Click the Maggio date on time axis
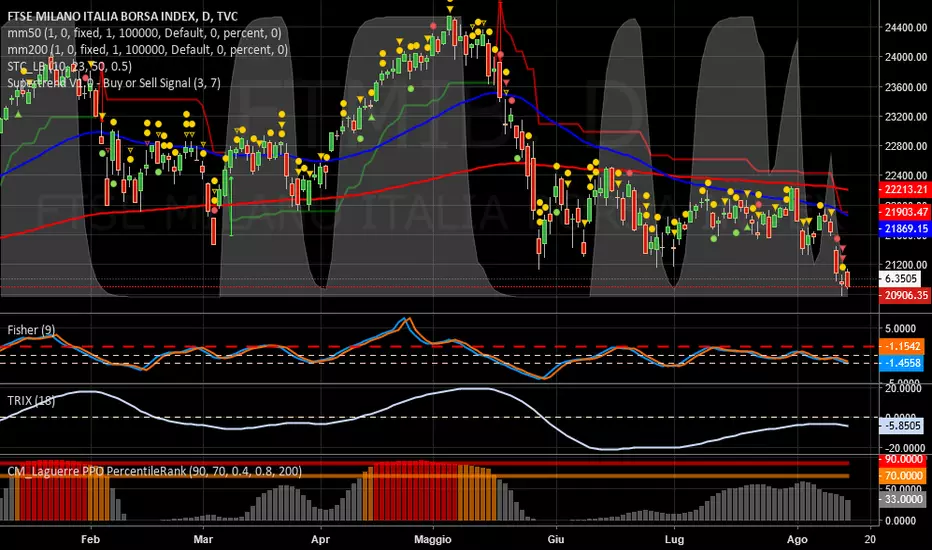The width and height of the screenshot is (932, 550). 433,539
